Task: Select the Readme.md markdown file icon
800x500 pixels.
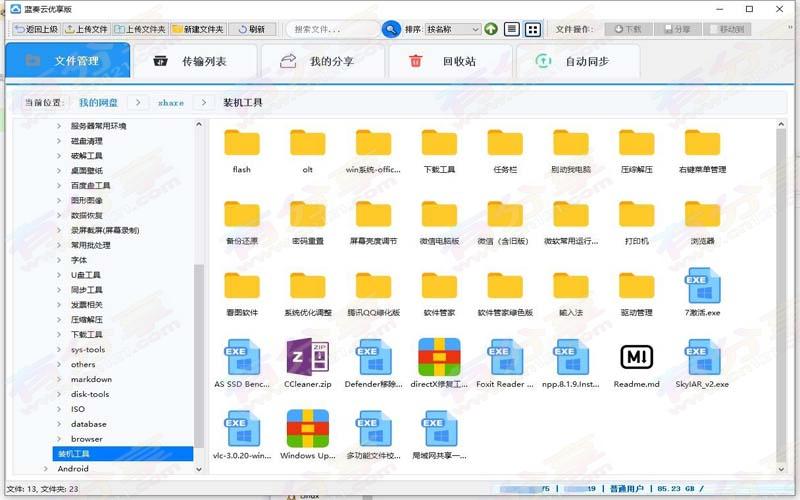Action: (636, 357)
